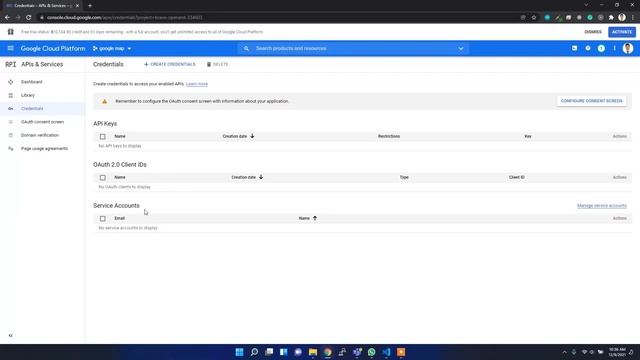
Task: Open Dashboard in sidebar
Action: coord(31,82)
